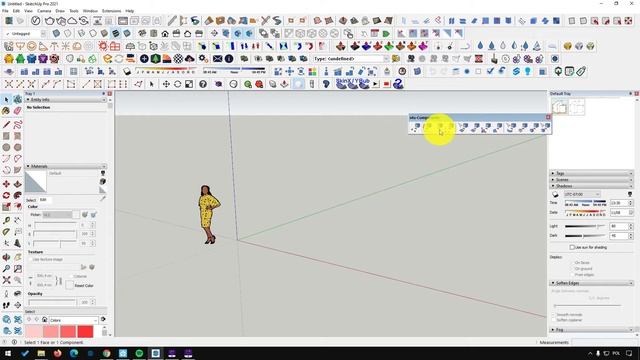Activate the Orbit tool
640x360 pixels.
tap(6, 257)
